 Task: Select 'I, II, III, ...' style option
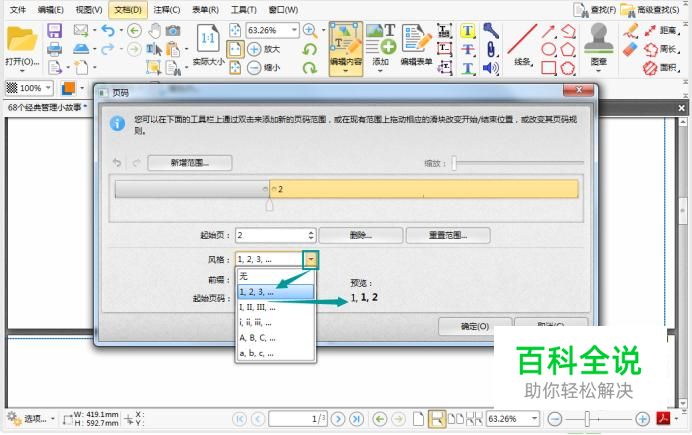pyautogui.click(x=275, y=308)
